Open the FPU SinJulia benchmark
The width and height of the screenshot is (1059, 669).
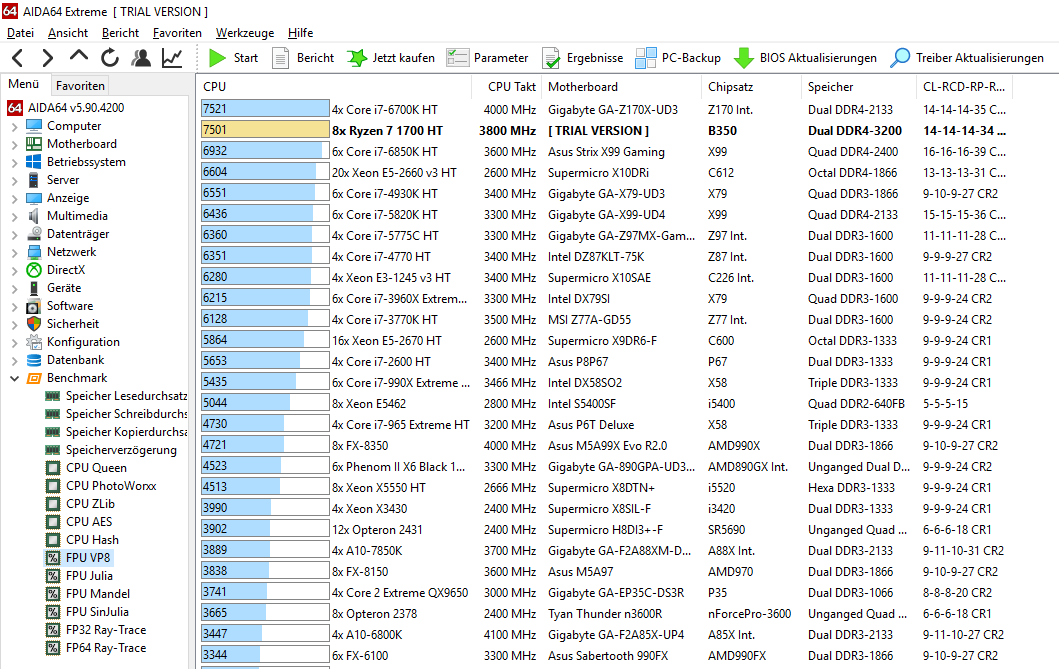pos(87,612)
